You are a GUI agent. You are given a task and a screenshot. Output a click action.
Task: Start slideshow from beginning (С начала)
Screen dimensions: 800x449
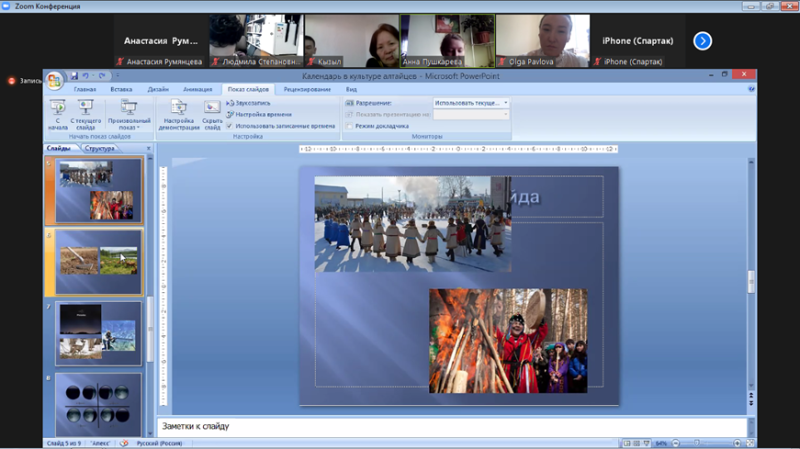(58, 115)
